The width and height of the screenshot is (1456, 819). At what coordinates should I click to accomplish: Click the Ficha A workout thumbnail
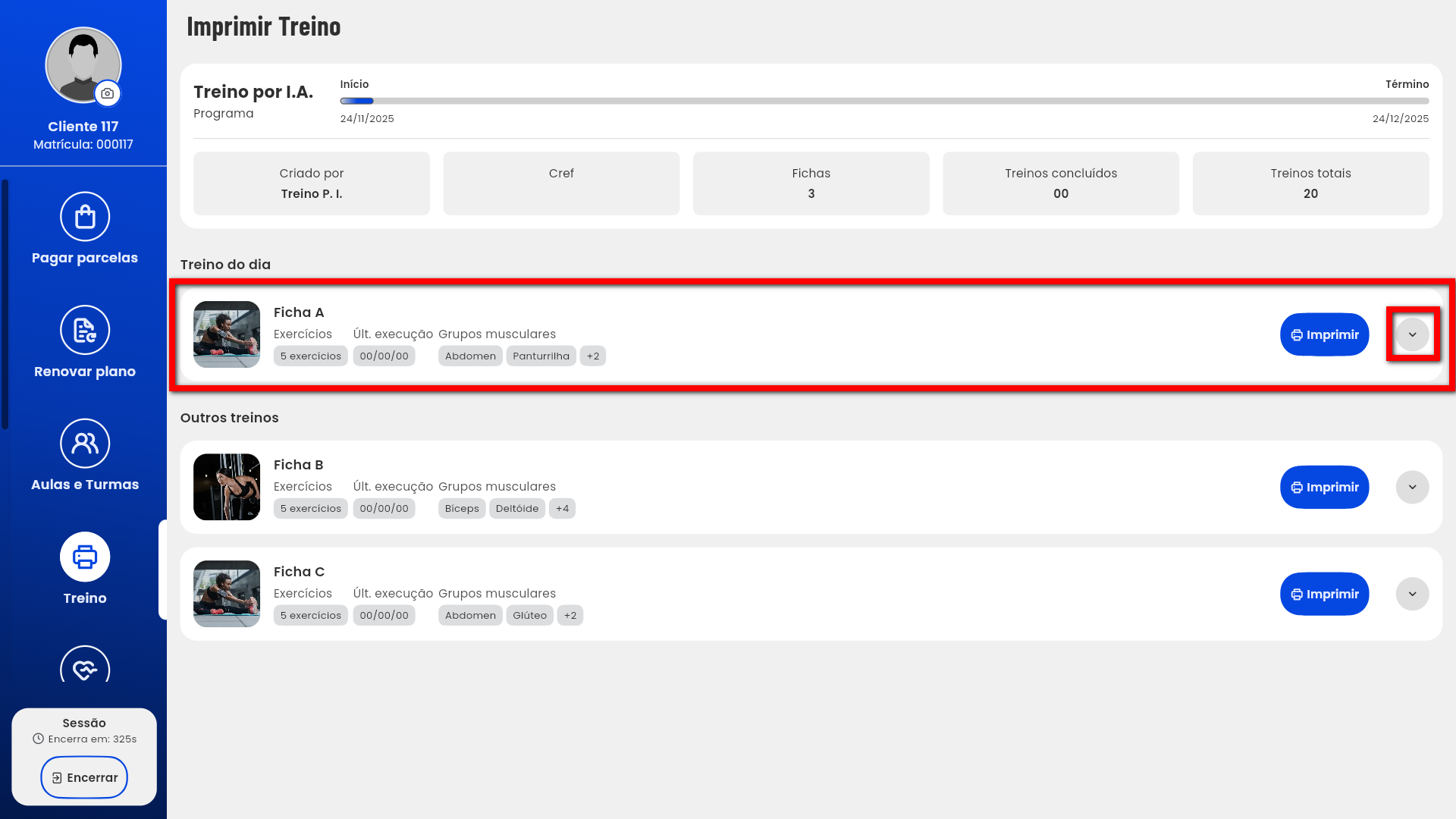pyautogui.click(x=227, y=334)
